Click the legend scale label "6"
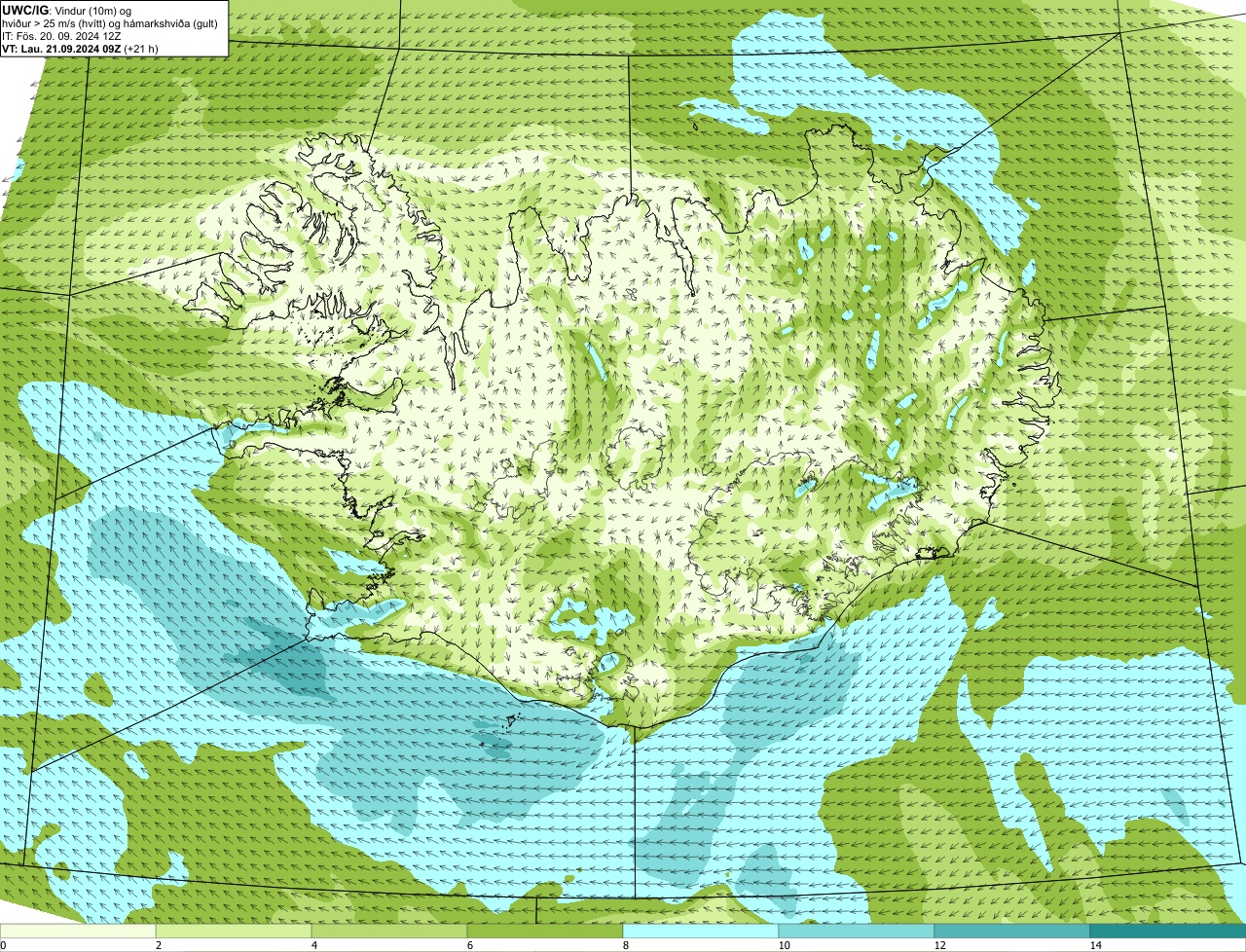1246x952 pixels. 469,945
